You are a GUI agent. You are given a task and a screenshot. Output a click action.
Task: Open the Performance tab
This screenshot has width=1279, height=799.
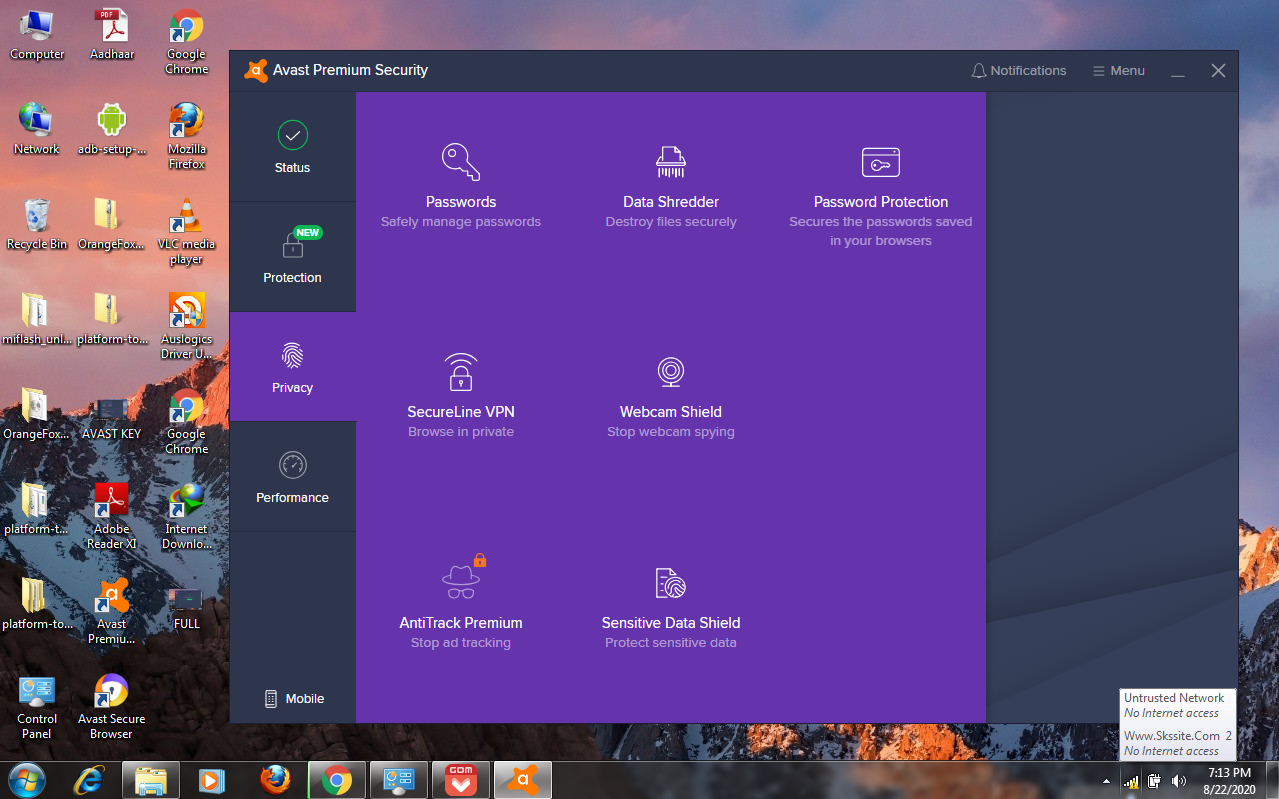click(x=293, y=477)
